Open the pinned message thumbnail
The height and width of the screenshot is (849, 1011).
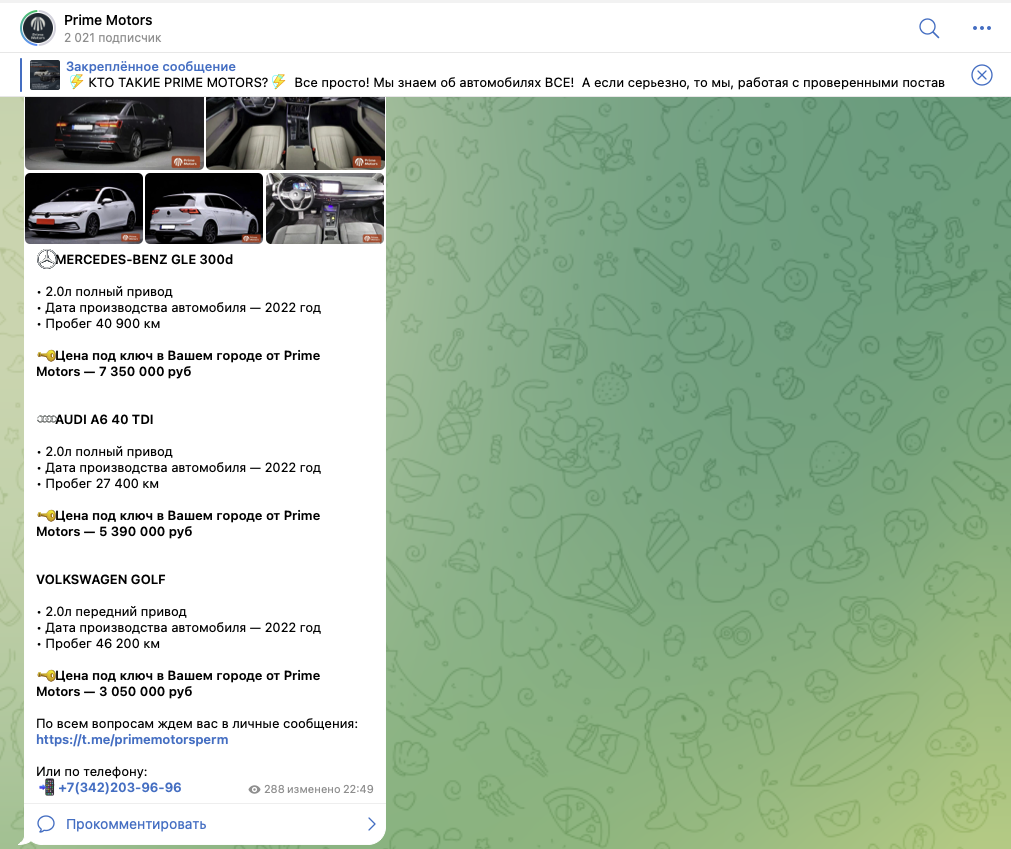tap(44, 75)
